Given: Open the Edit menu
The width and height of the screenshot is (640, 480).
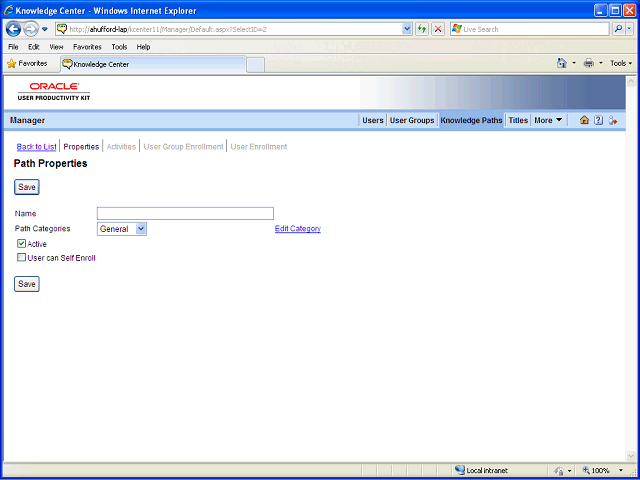Looking at the screenshot, I should (33, 47).
